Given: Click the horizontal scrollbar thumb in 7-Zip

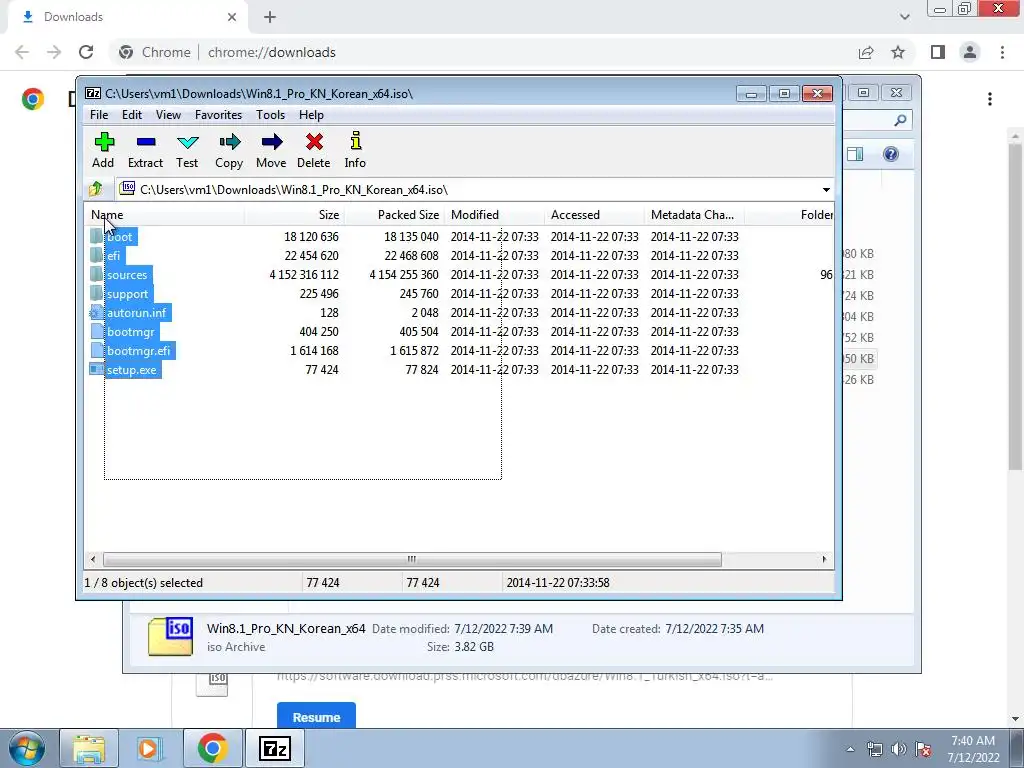Looking at the screenshot, I should coord(412,559).
